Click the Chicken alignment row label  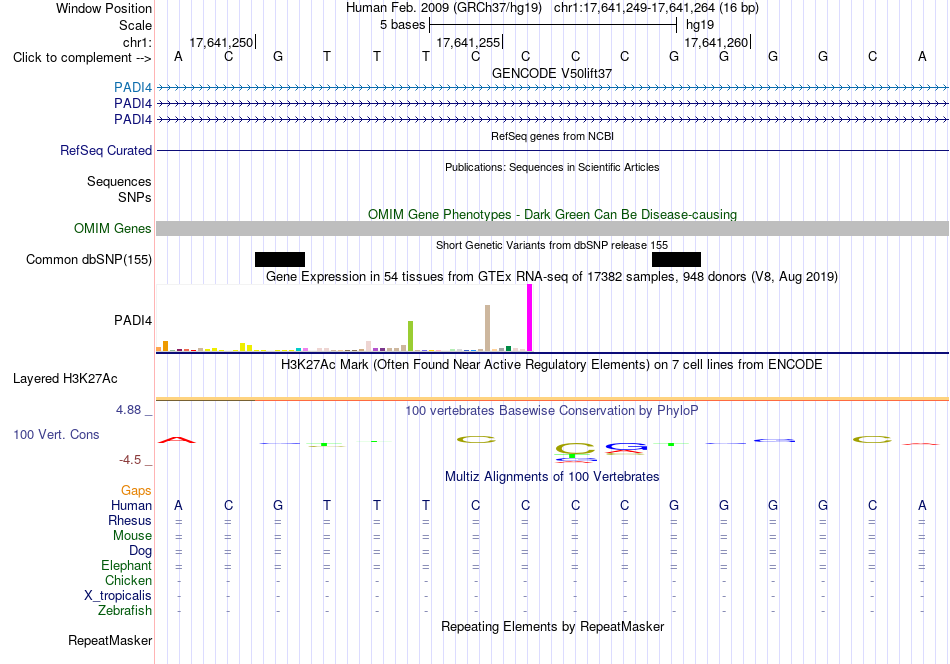click(128, 580)
